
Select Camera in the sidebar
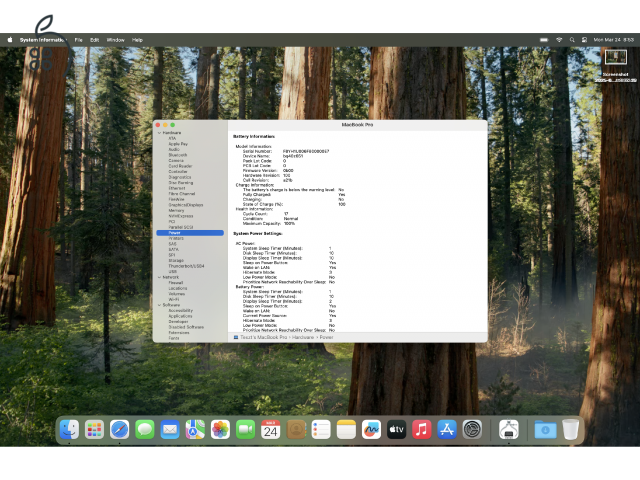pyautogui.click(x=176, y=160)
